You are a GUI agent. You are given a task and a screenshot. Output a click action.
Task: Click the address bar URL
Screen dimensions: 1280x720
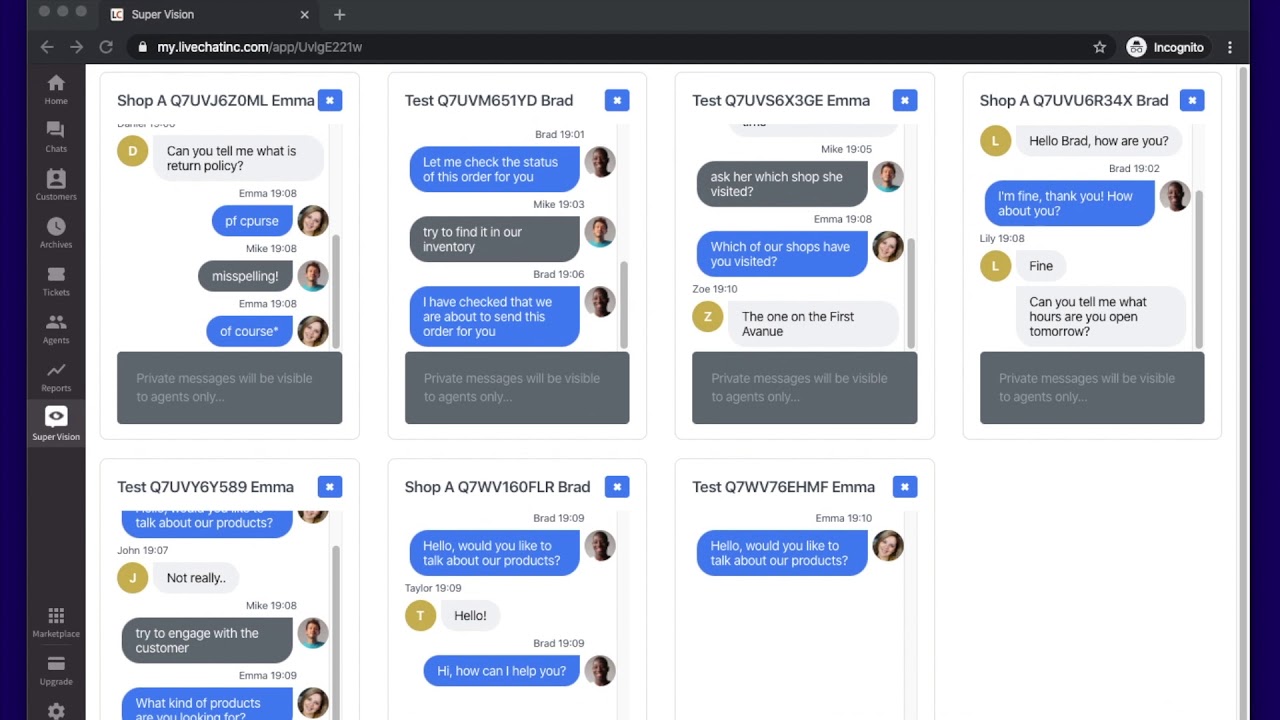coord(259,47)
